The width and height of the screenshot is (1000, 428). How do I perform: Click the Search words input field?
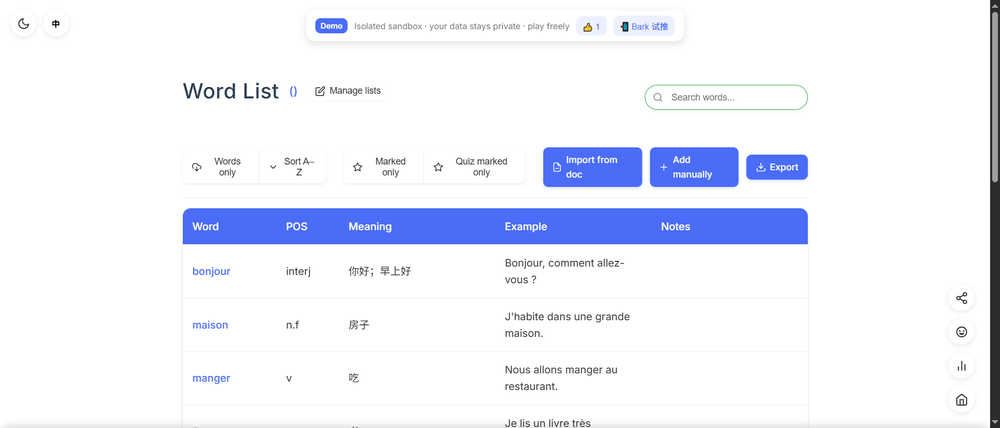pyautogui.click(x=726, y=98)
